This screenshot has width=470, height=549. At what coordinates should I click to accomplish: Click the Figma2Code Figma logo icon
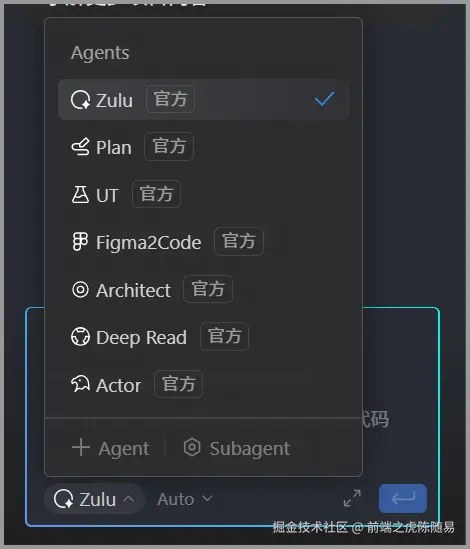tap(80, 242)
